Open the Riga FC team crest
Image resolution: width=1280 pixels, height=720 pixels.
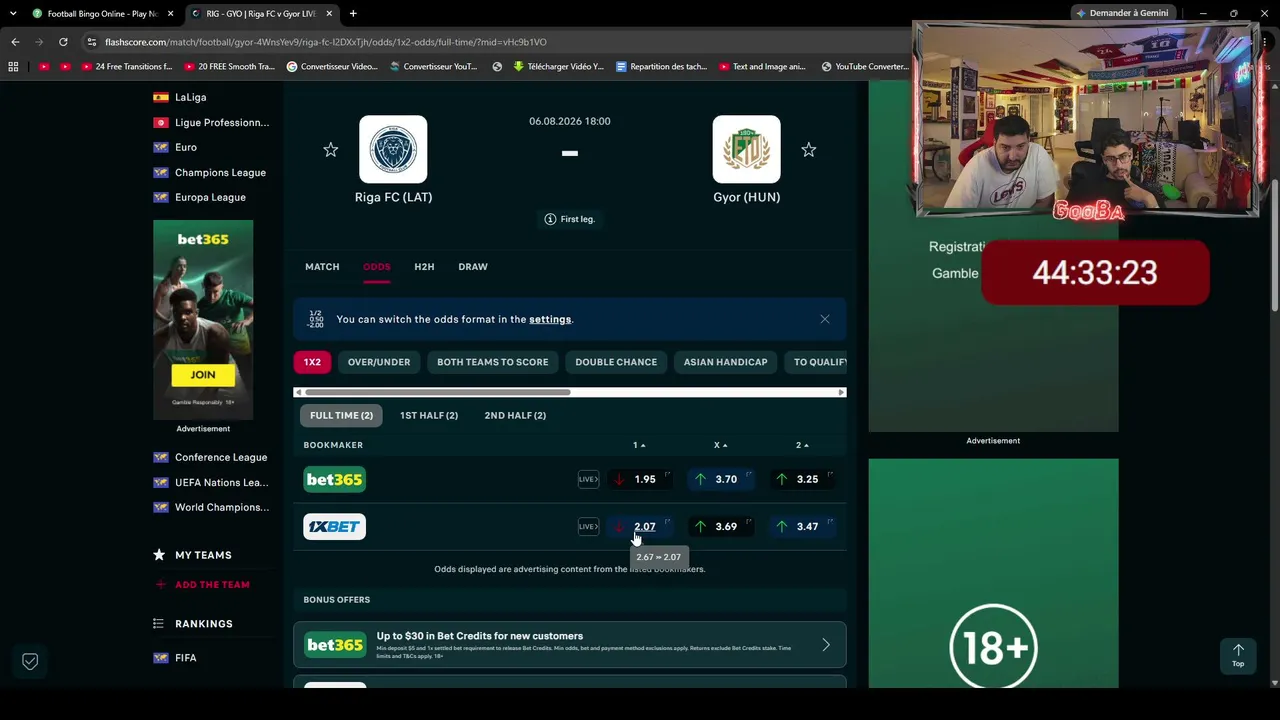(393, 149)
